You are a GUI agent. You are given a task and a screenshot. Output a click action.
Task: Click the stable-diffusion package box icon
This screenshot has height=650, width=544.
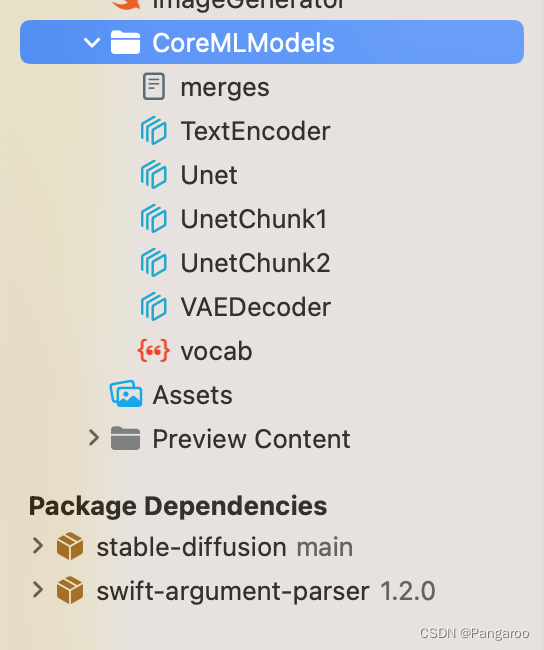[x=70, y=546]
